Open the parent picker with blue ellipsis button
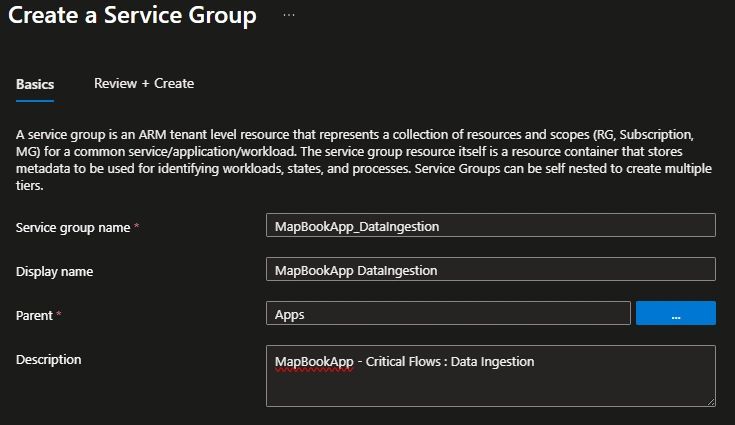Image resolution: width=735 pixels, height=425 pixels. click(x=675, y=313)
